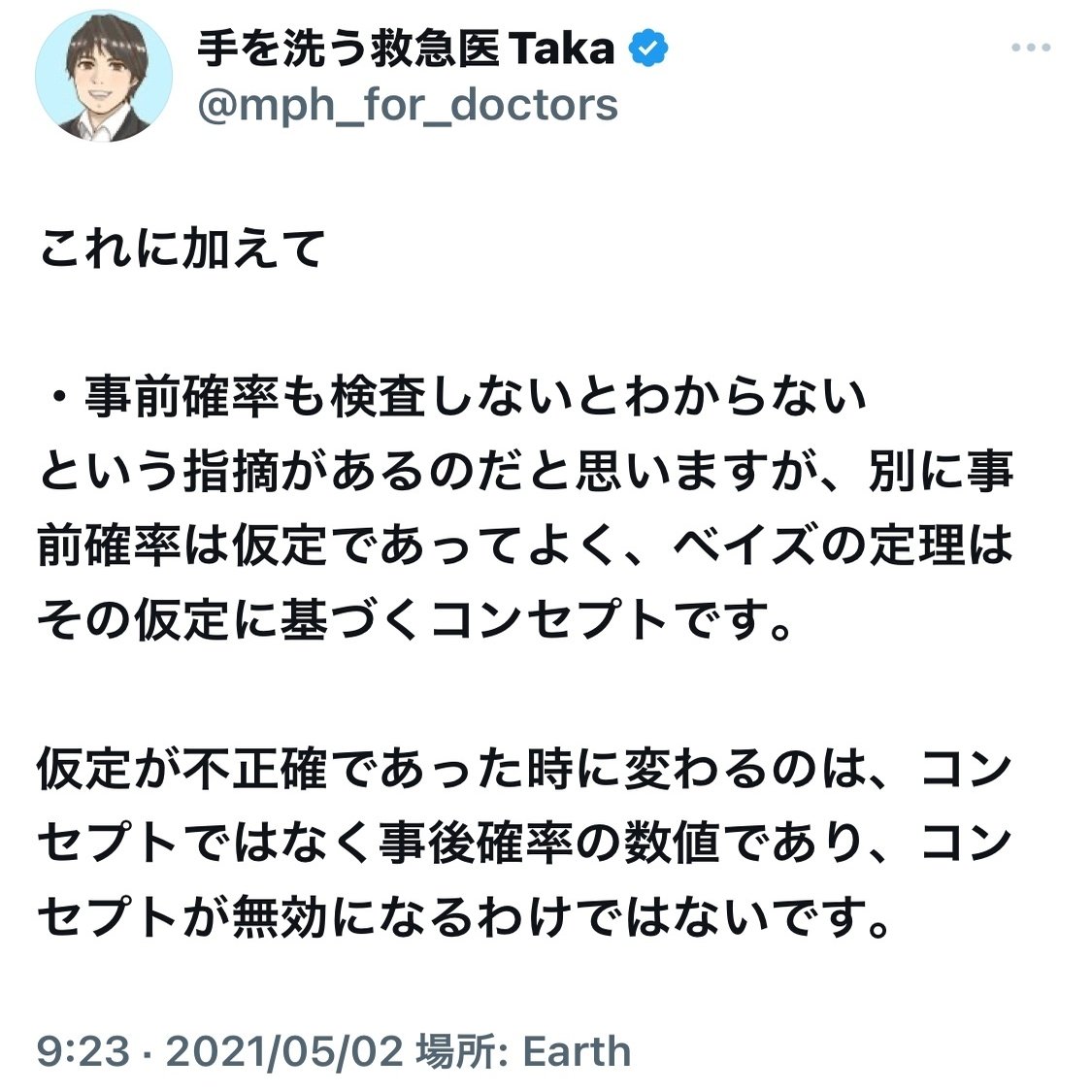Click the bullet point symbol ・
The height and width of the screenshot is (1092, 1092).
[x=60, y=397]
